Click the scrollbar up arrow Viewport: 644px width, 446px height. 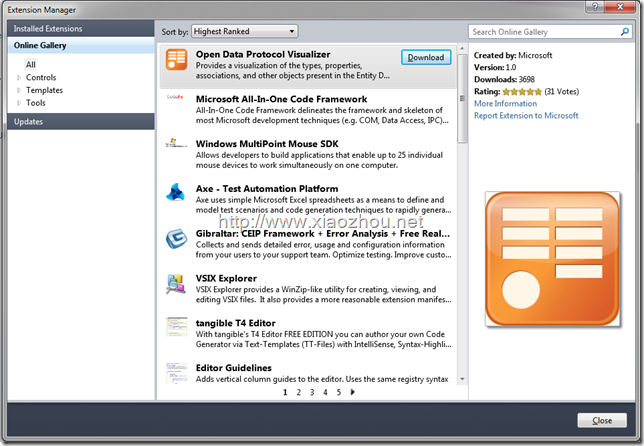pos(462,49)
